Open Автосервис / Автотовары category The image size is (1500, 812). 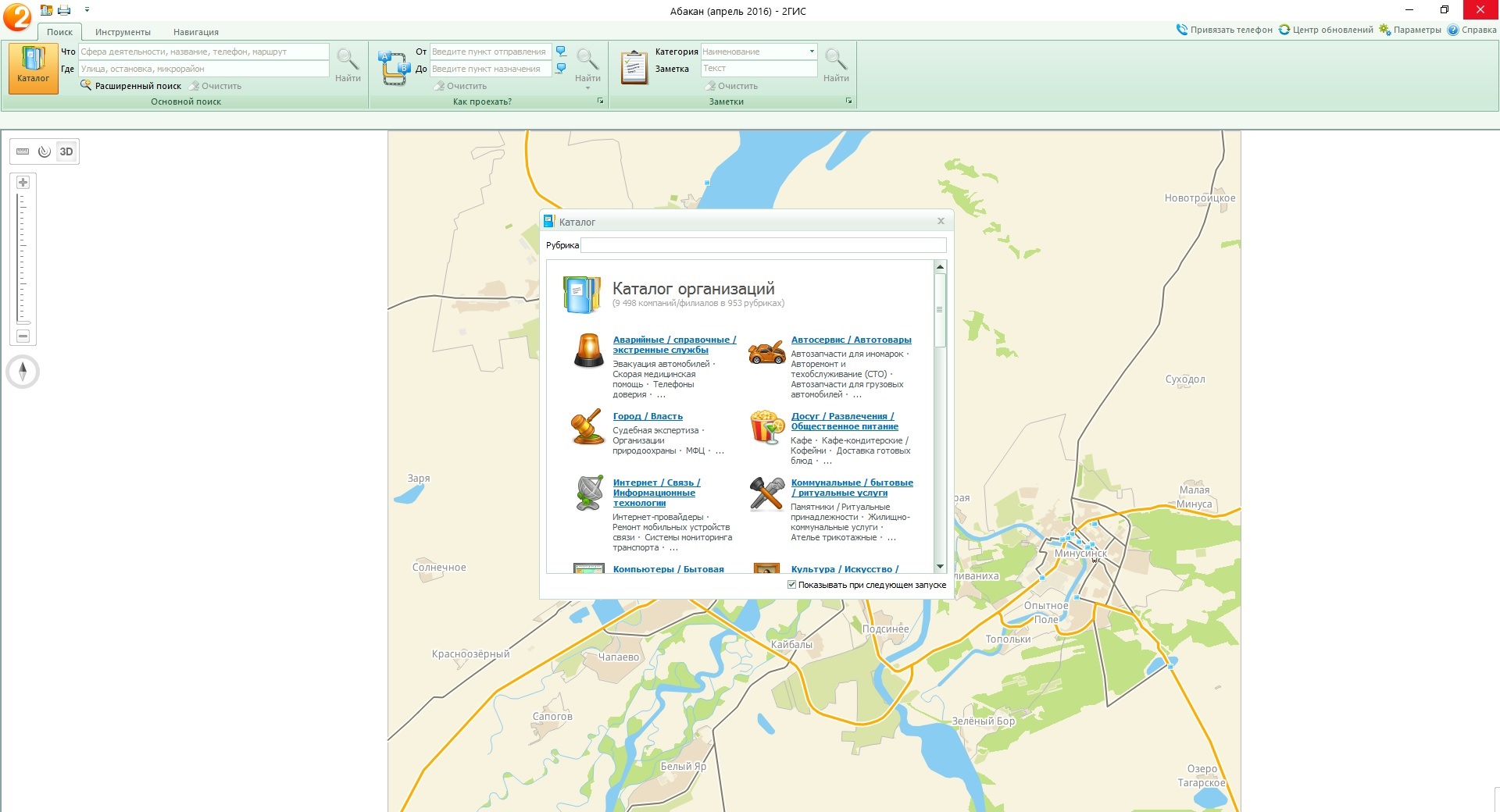click(851, 340)
